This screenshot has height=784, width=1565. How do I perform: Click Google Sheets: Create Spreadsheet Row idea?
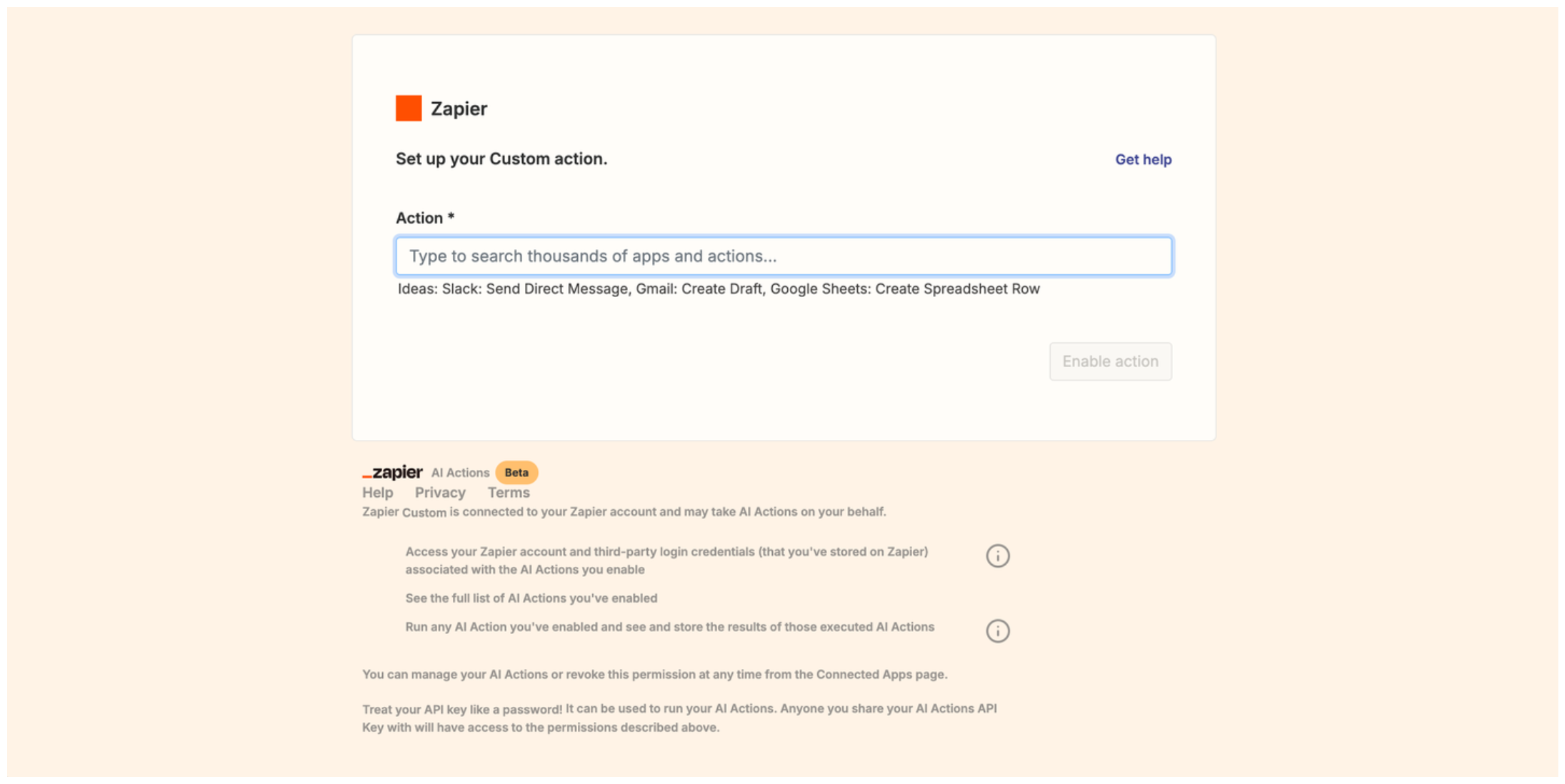pyautogui.click(x=904, y=289)
